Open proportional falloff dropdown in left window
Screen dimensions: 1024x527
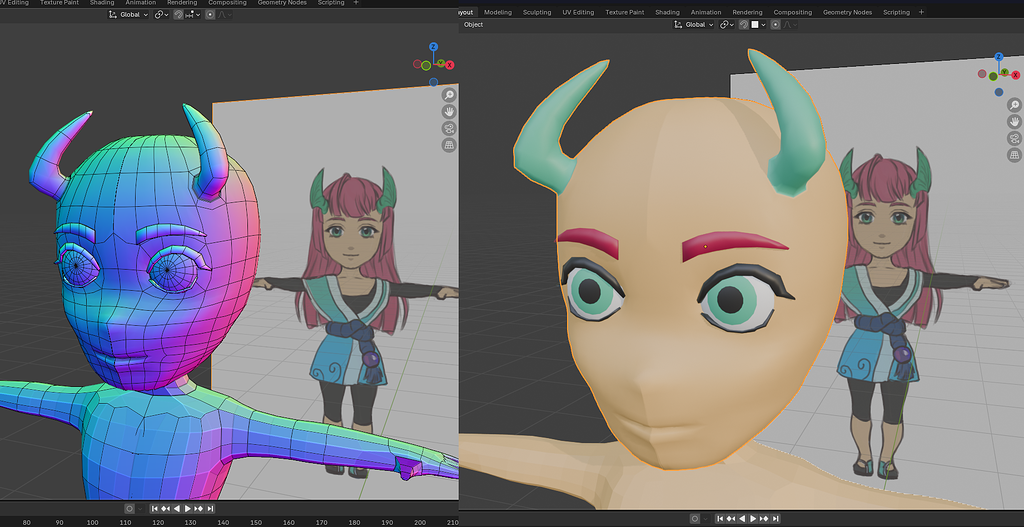pyautogui.click(x=225, y=14)
